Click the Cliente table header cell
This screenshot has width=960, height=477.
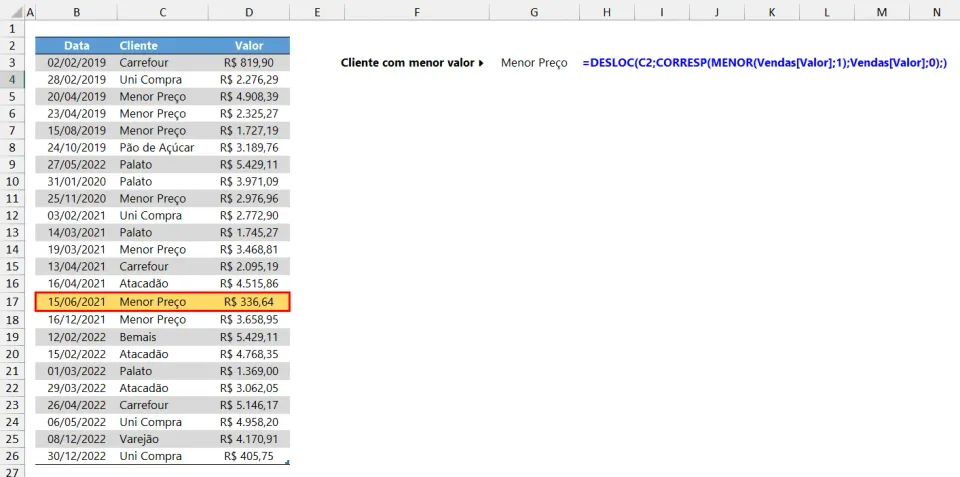(x=163, y=46)
